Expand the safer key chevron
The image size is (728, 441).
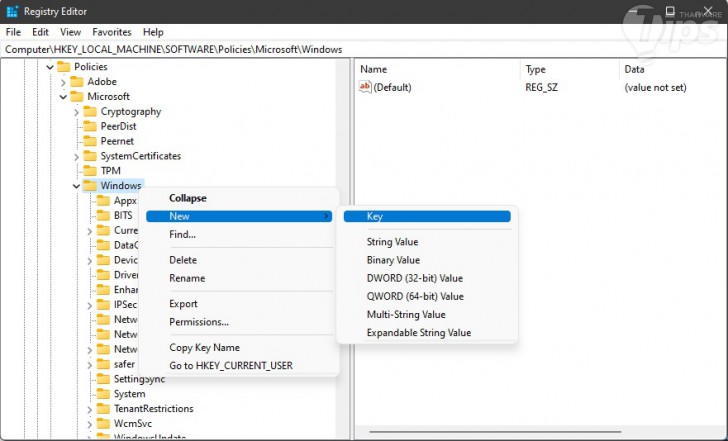pos(90,365)
